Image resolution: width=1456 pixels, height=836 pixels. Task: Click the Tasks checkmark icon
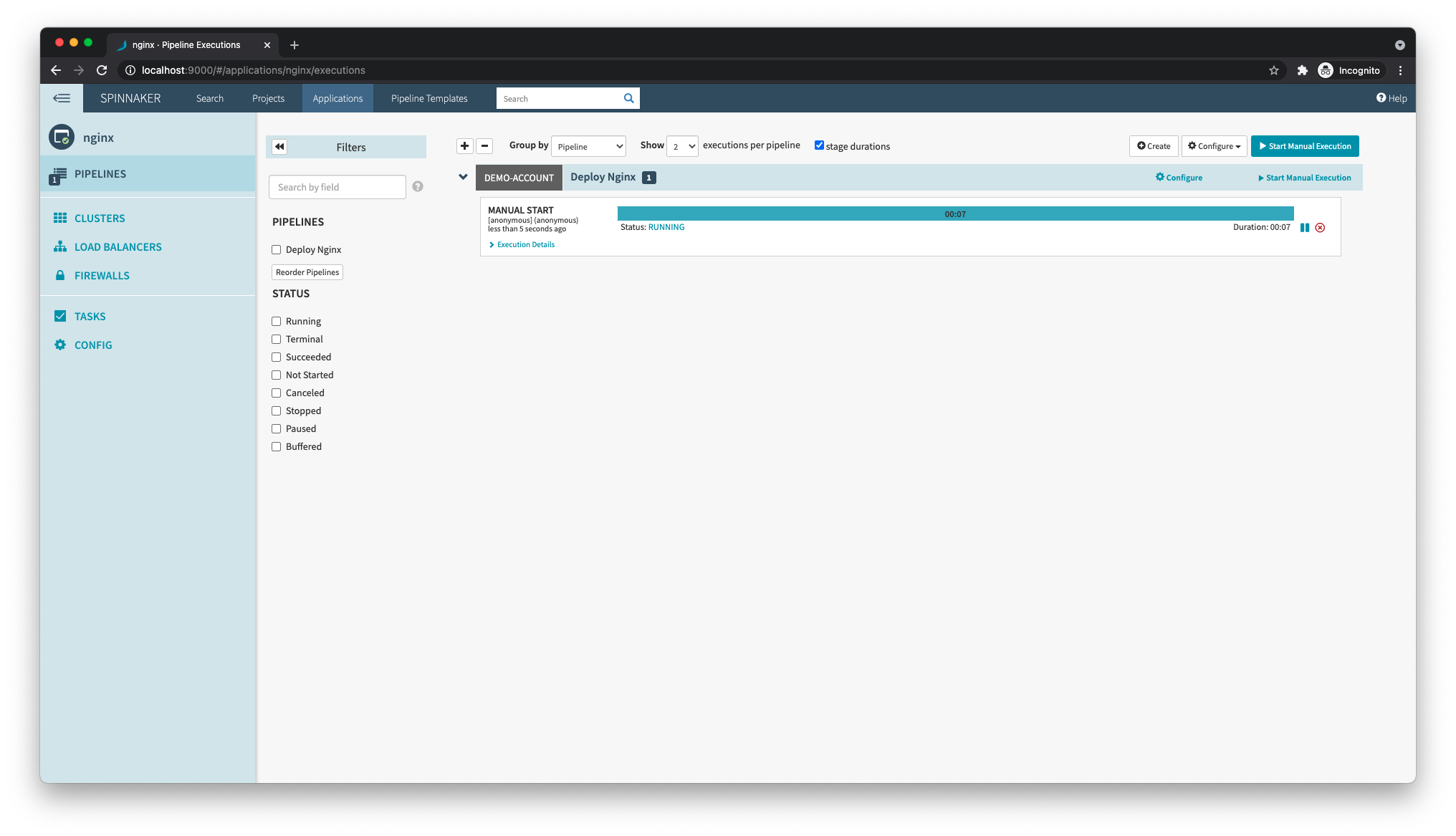click(x=60, y=316)
